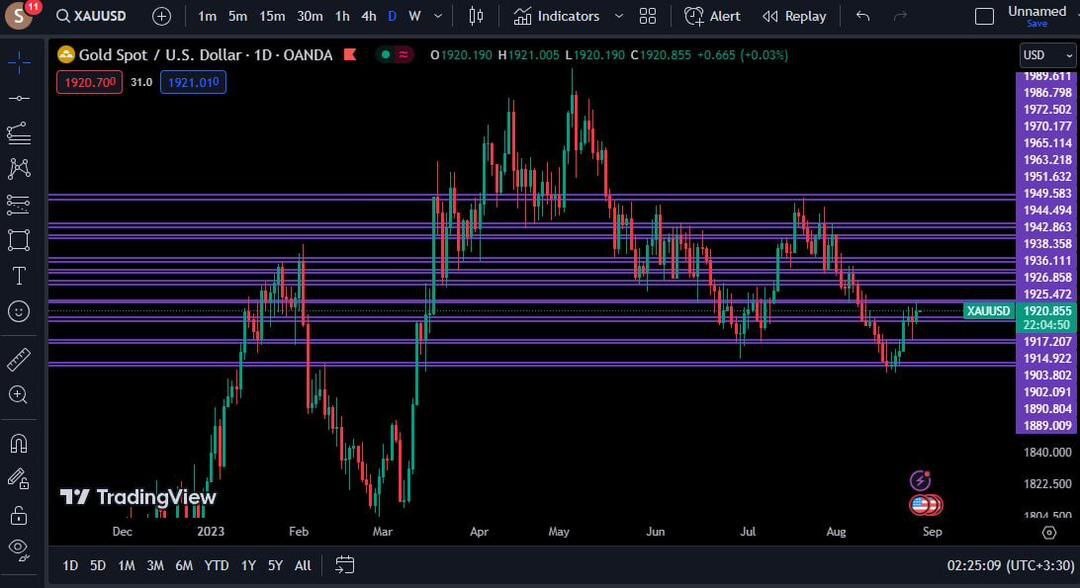
Task: Redo the chart action
Action: pos(900,16)
